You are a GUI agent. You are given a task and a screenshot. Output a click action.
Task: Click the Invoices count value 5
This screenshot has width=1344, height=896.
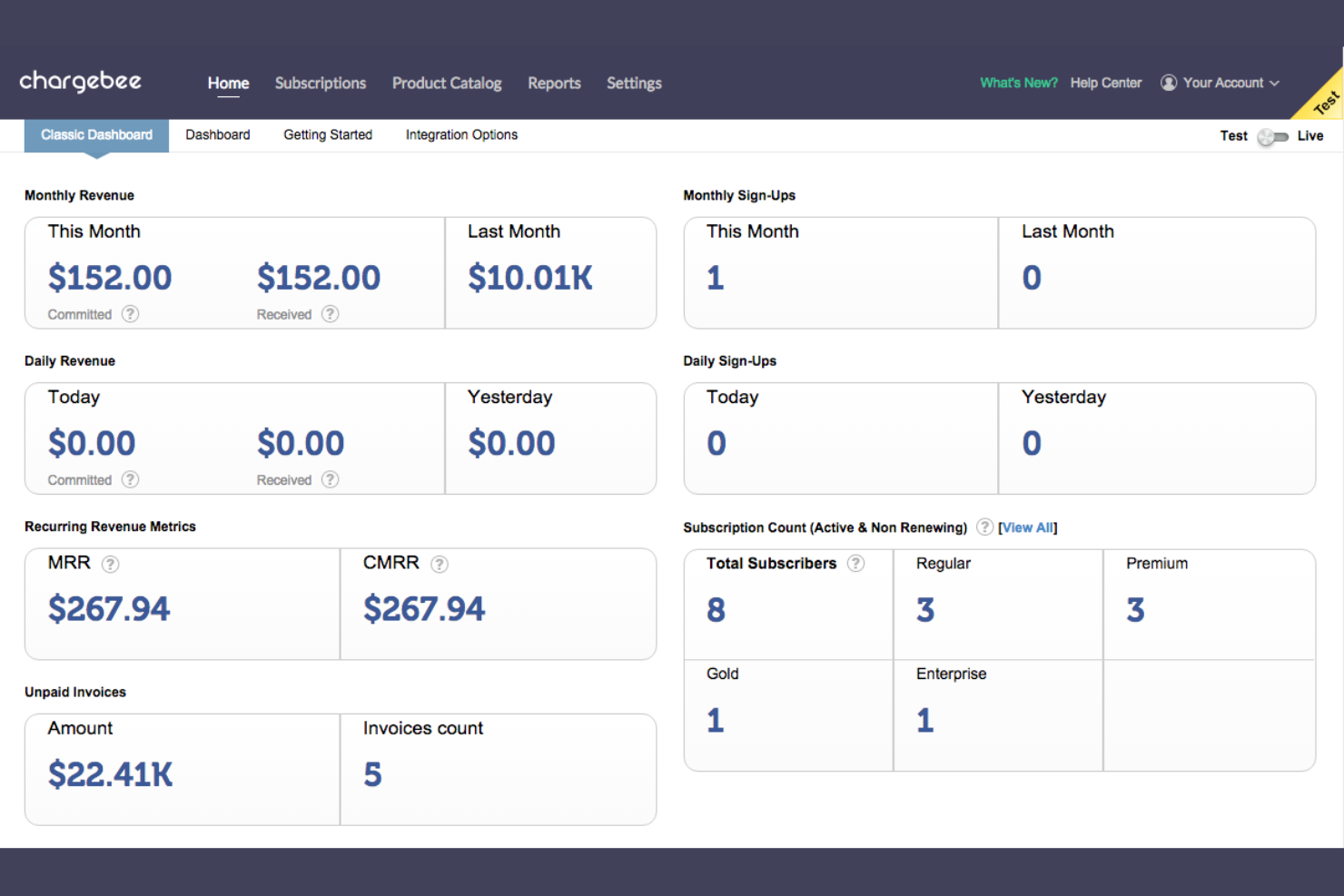(372, 774)
